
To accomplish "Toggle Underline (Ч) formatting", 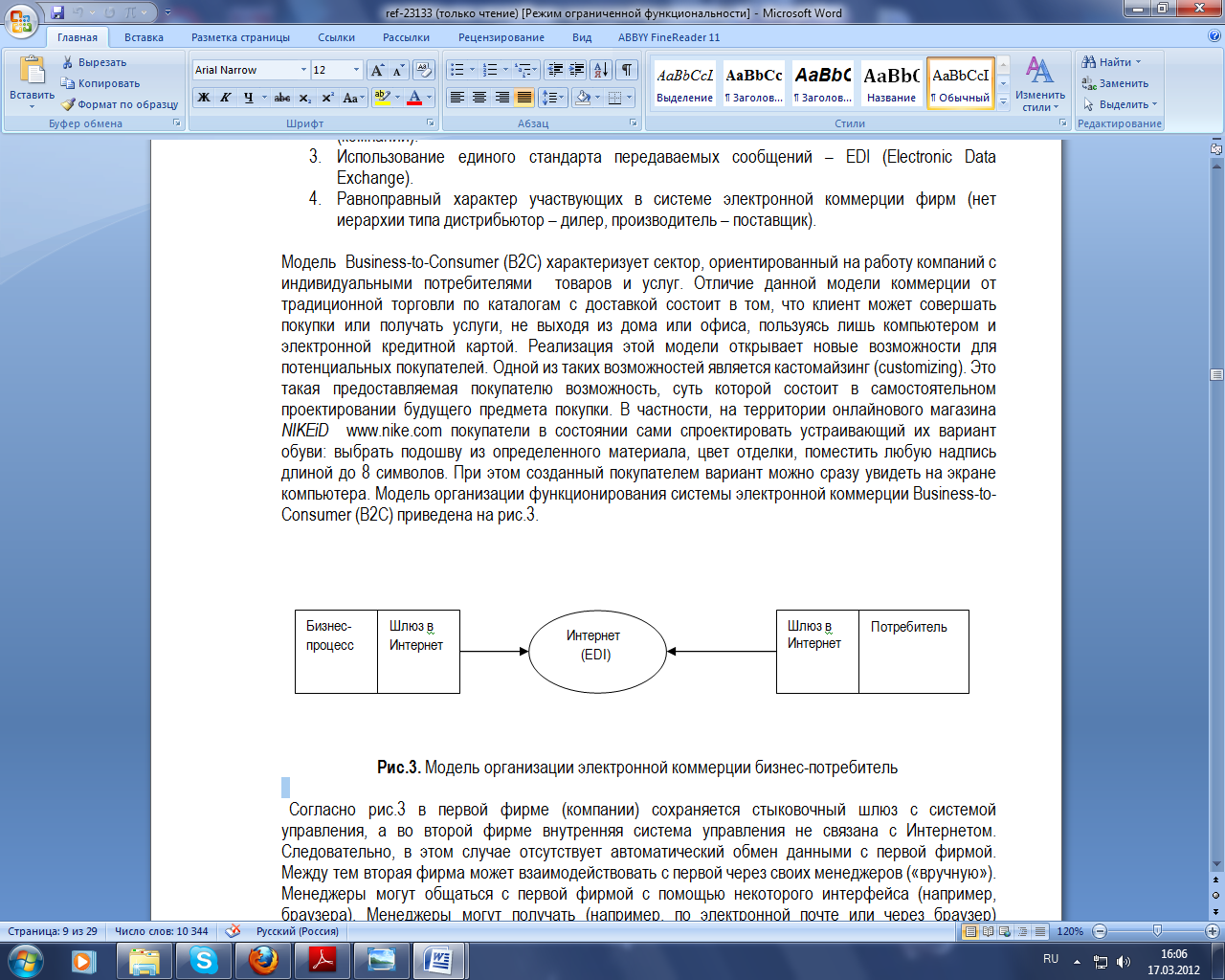I will click(x=249, y=98).
